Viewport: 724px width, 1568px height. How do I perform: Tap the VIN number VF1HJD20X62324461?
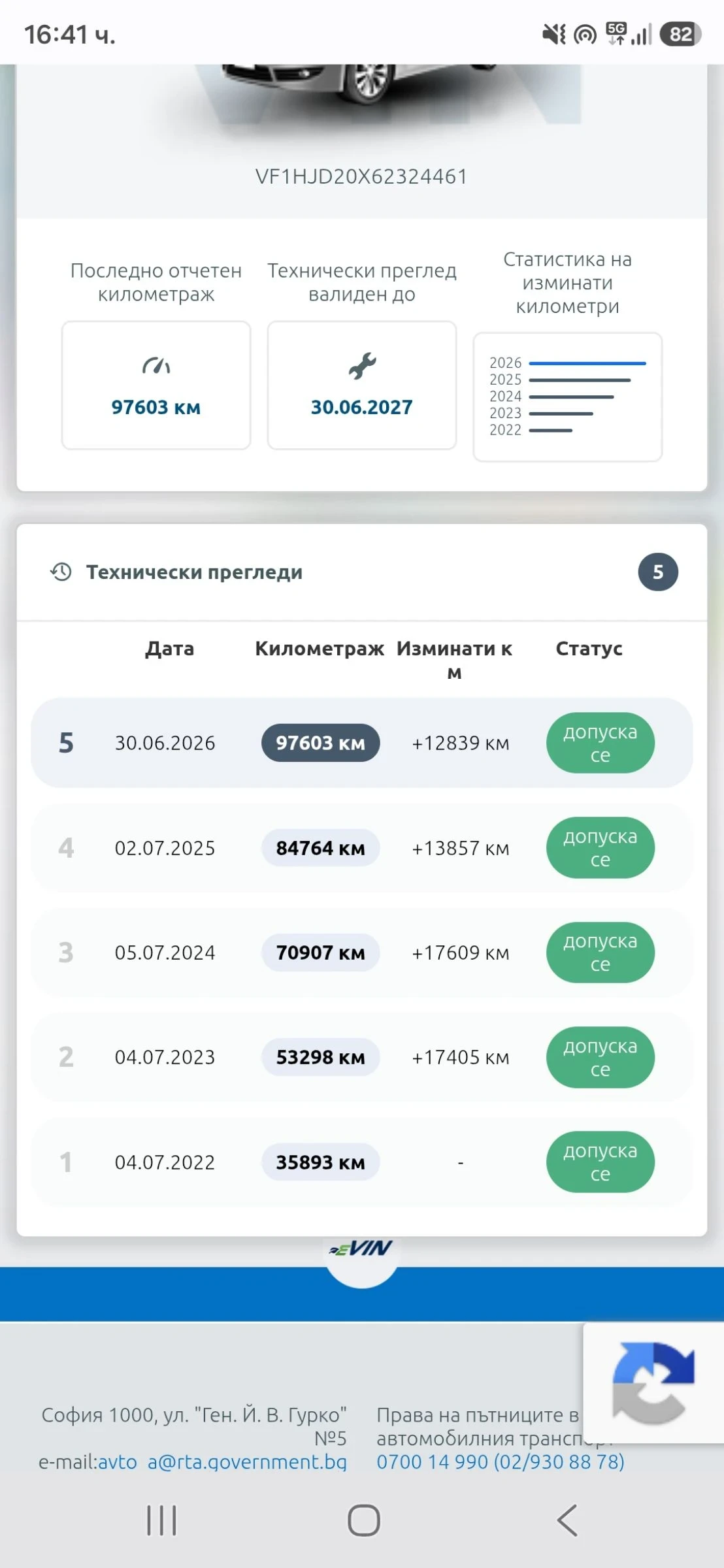361,176
